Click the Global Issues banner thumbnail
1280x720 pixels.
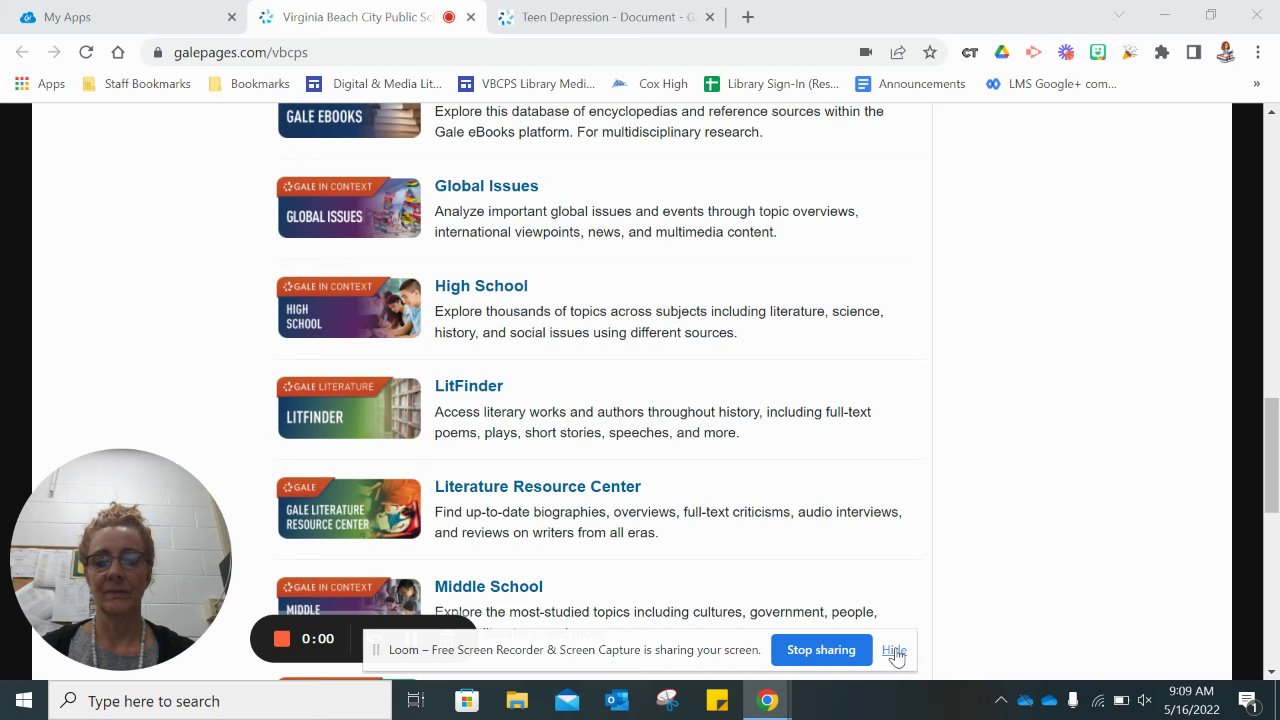coord(349,208)
